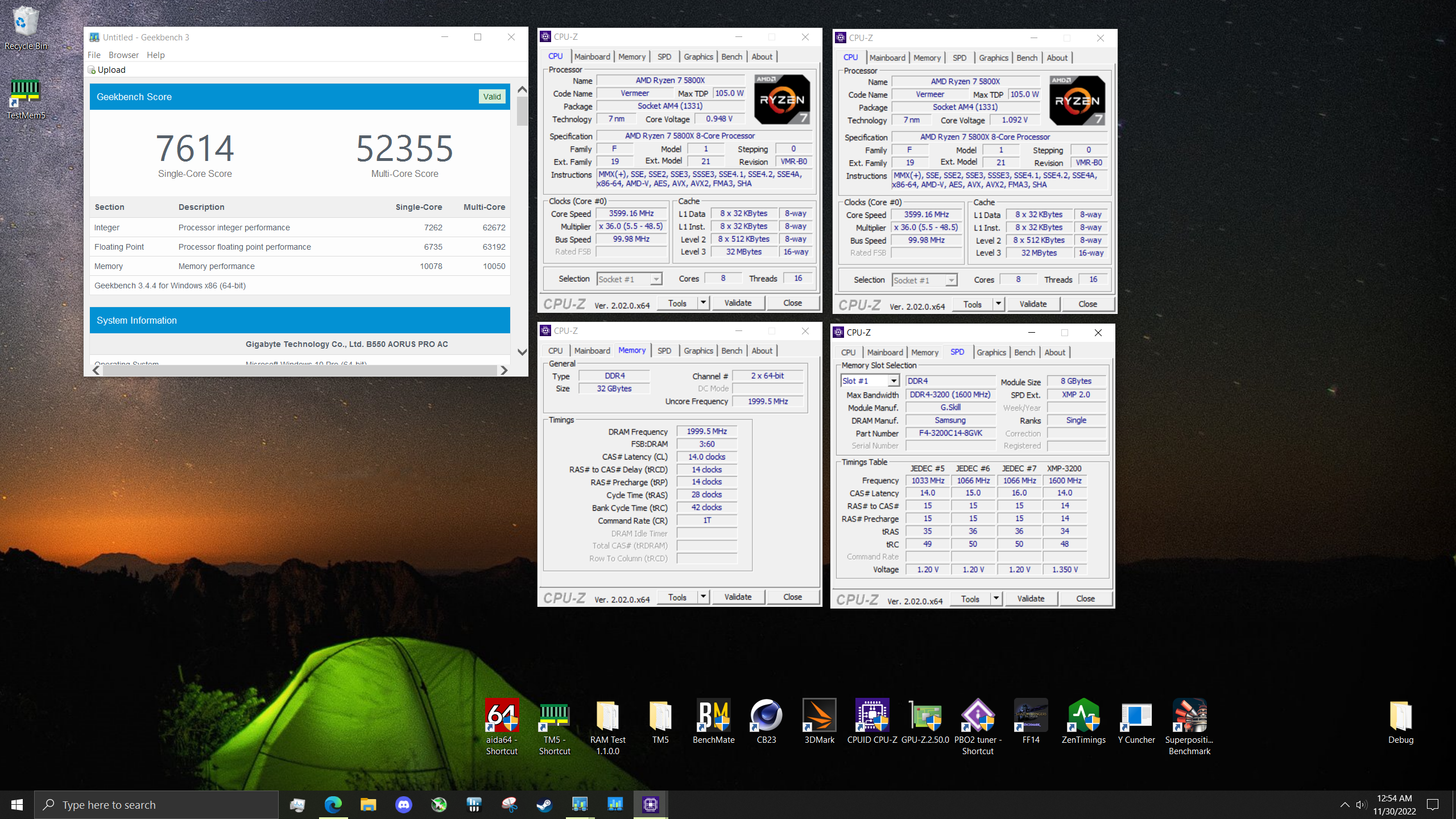This screenshot has height=819, width=1456.
Task: Click the Geekbench vertical scrollbar thumb
Action: tap(522, 111)
